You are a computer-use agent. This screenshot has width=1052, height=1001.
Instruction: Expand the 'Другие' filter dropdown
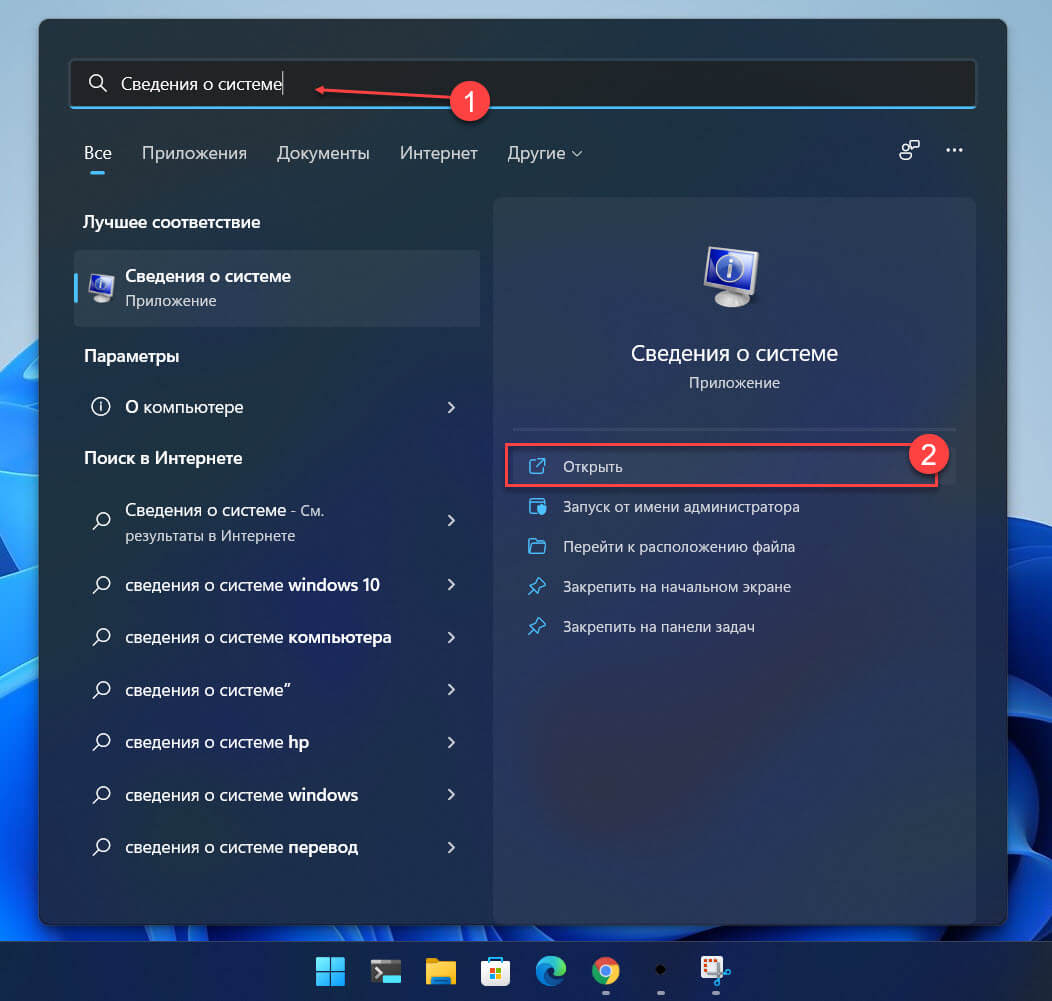(x=544, y=154)
